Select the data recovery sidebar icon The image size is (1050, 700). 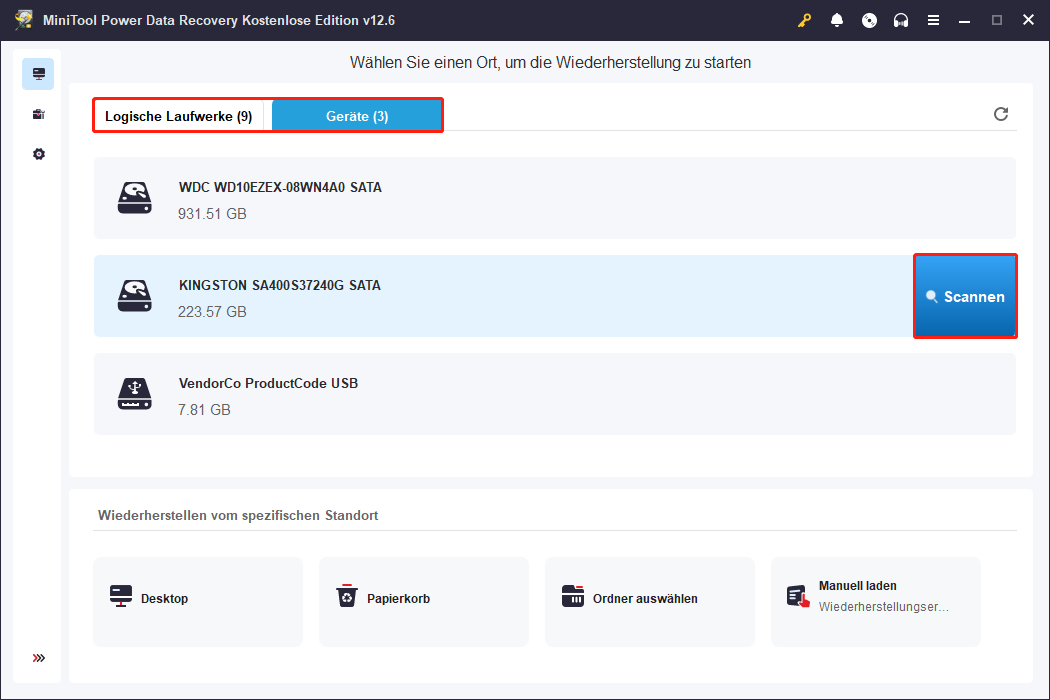coord(38,73)
